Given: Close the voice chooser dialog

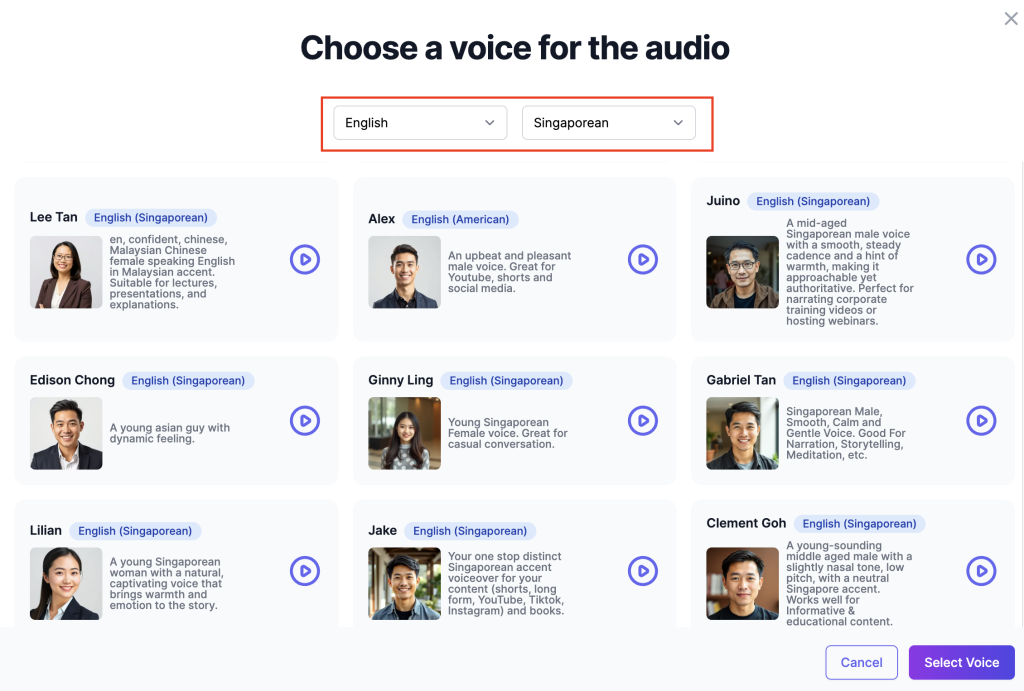Looking at the screenshot, I should point(1011,18).
